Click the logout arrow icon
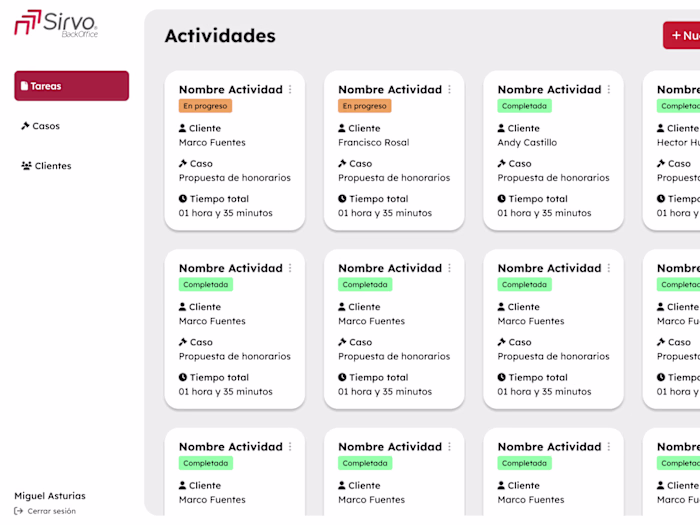 point(19,511)
